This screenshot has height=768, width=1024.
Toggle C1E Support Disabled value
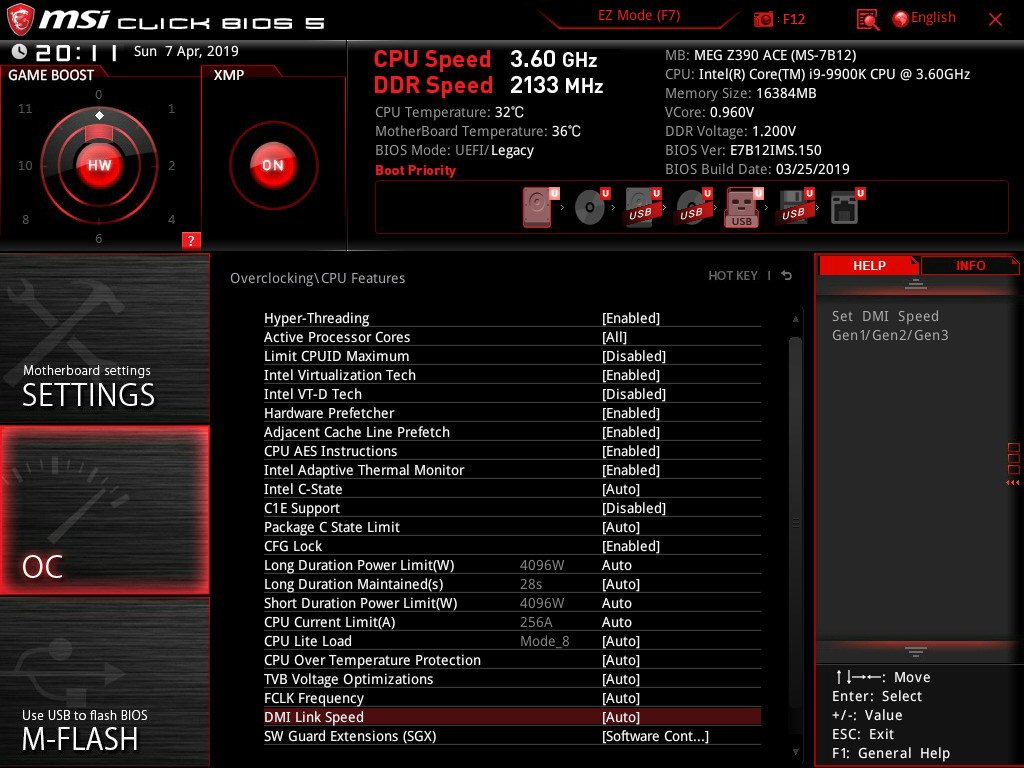tap(633, 508)
